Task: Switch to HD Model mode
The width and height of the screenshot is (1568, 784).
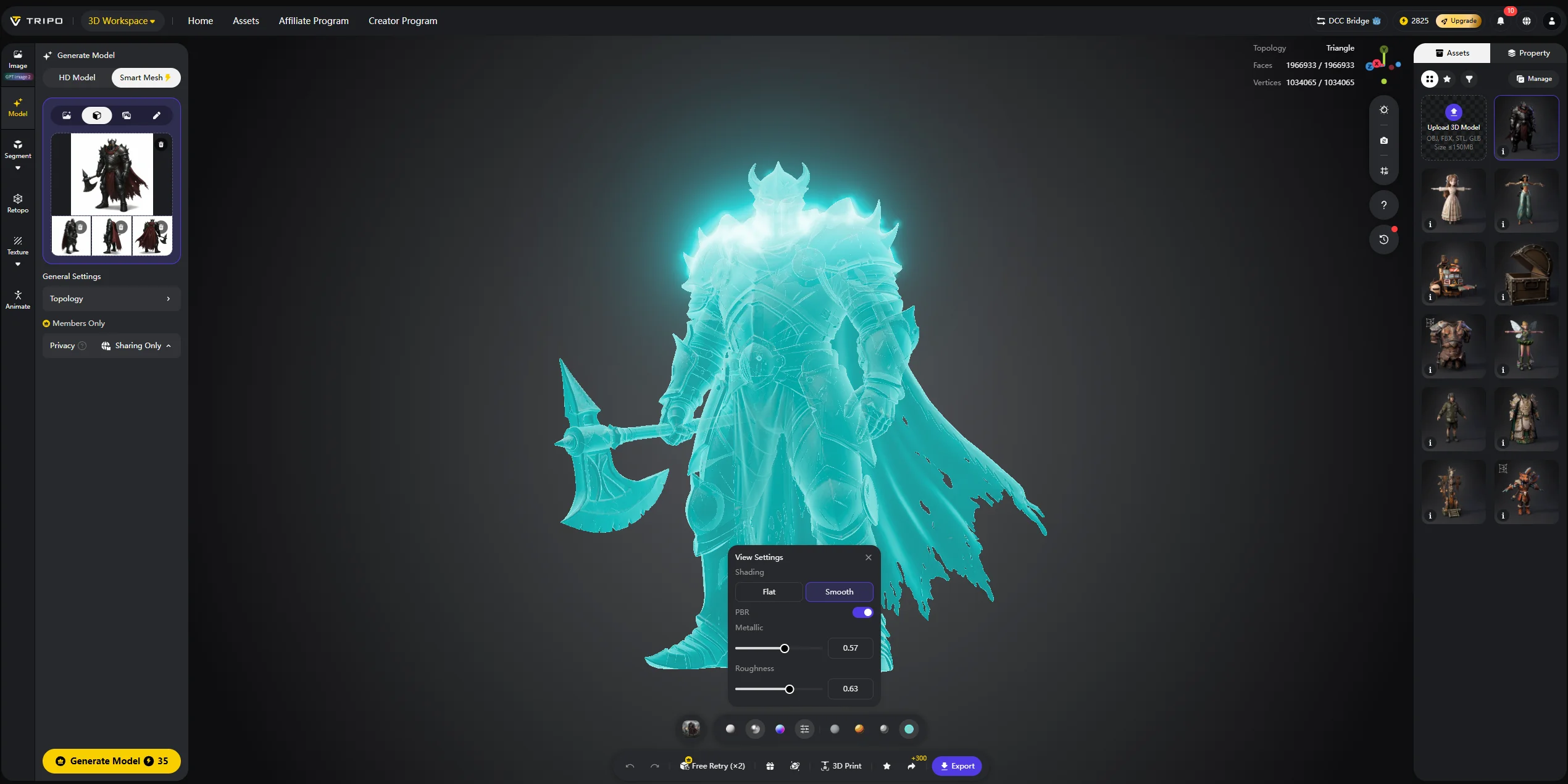Action: (x=77, y=78)
